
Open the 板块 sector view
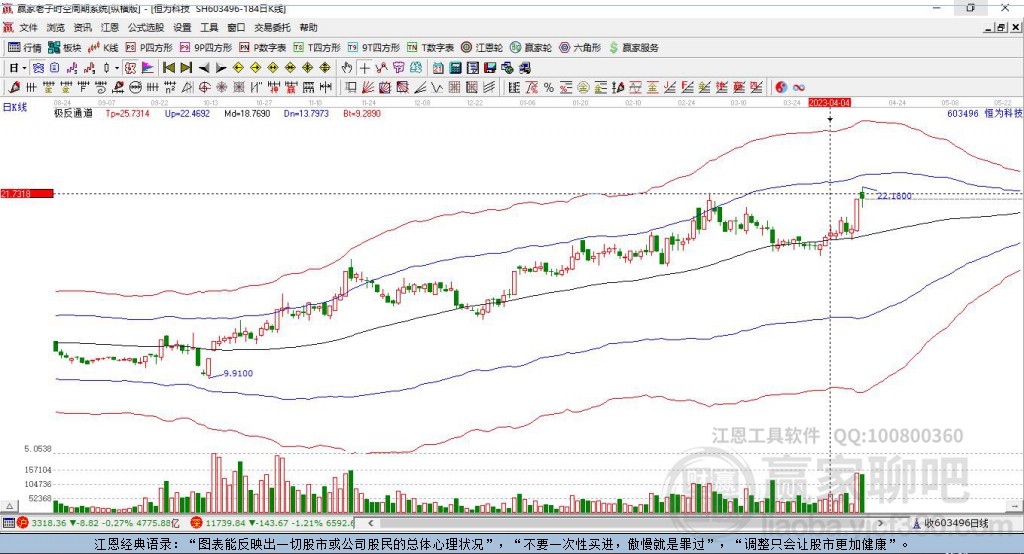click(65, 48)
